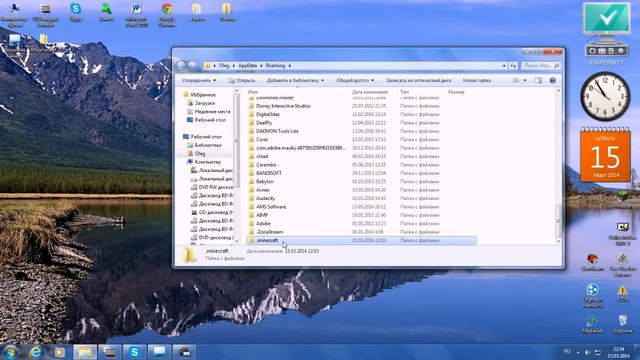Viewport: 640px width, 360px height.
Task: Sort by the Имя column header
Action: tap(253, 92)
